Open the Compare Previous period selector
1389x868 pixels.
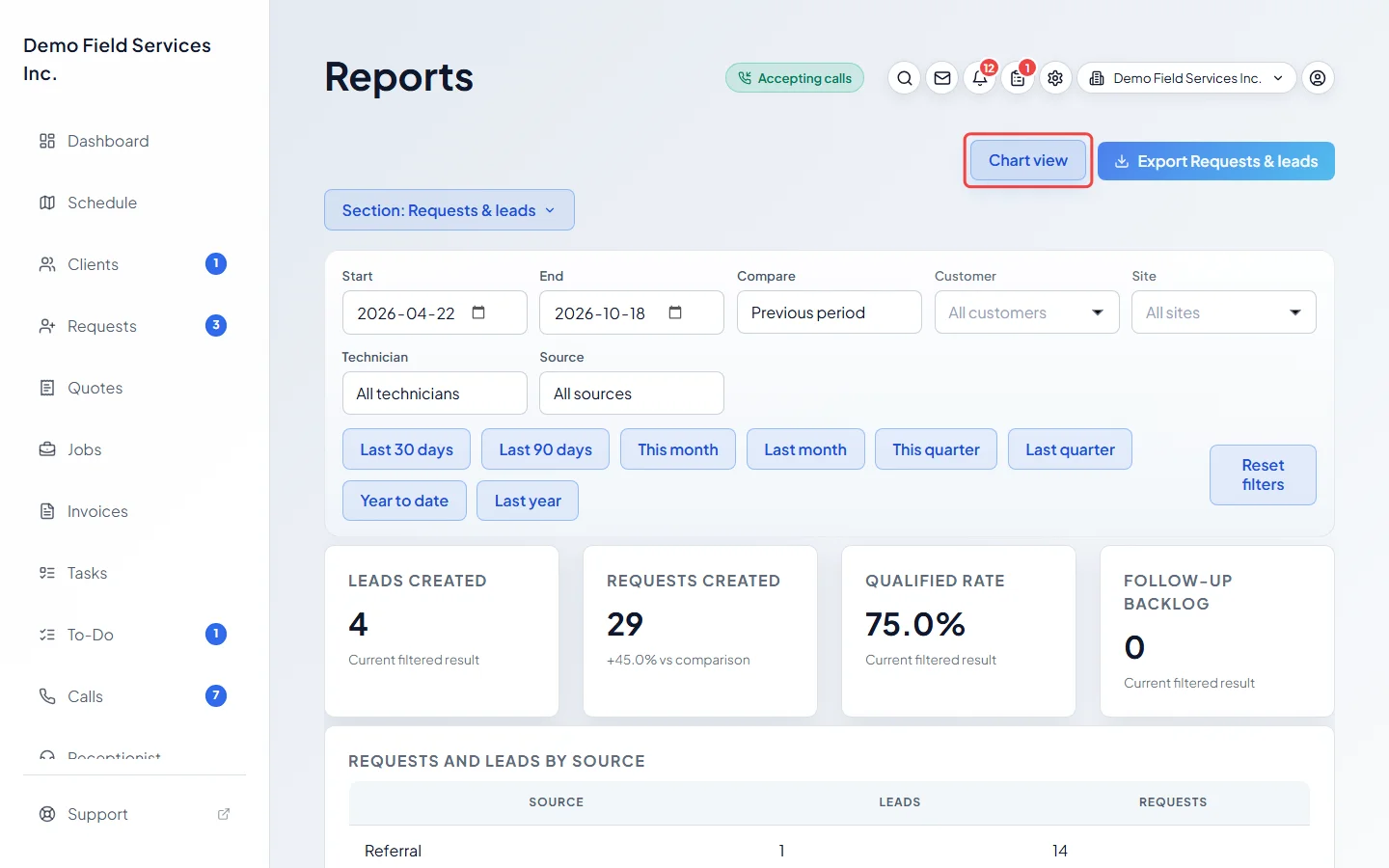tap(830, 312)
